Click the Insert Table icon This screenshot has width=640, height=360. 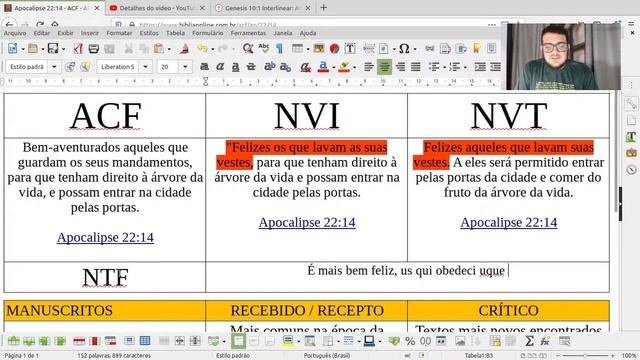[297, 48]
